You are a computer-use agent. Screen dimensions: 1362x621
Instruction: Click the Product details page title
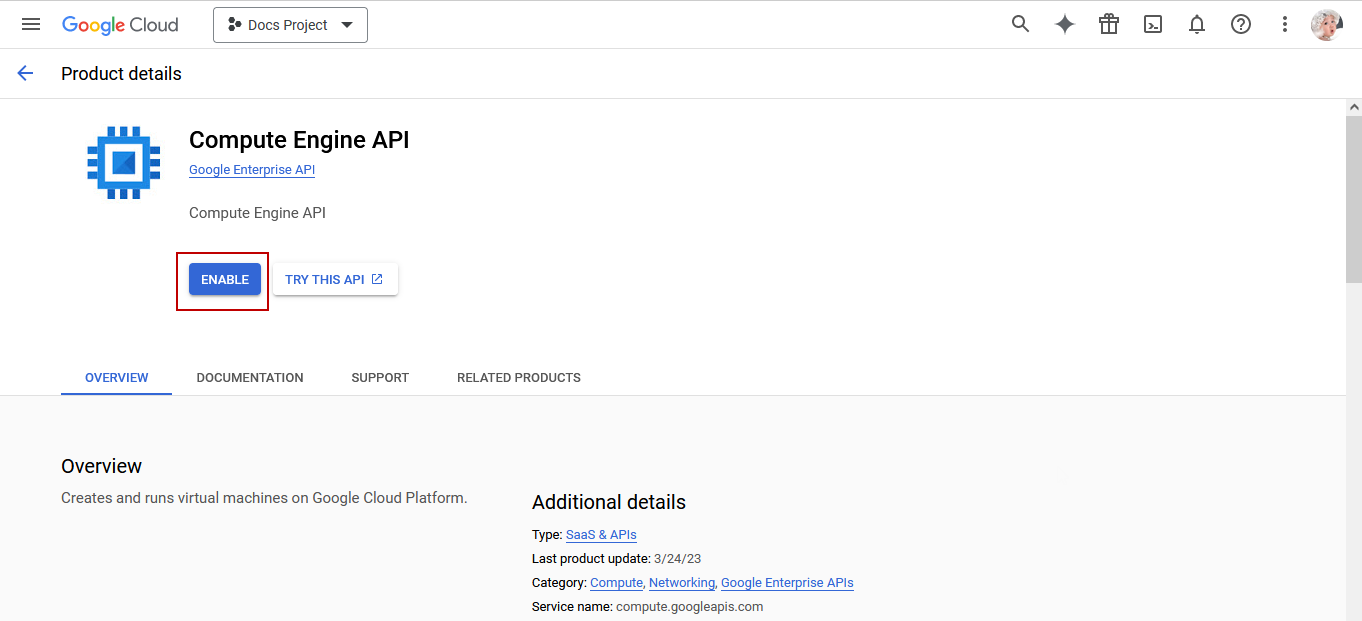[x=121, y=74]
